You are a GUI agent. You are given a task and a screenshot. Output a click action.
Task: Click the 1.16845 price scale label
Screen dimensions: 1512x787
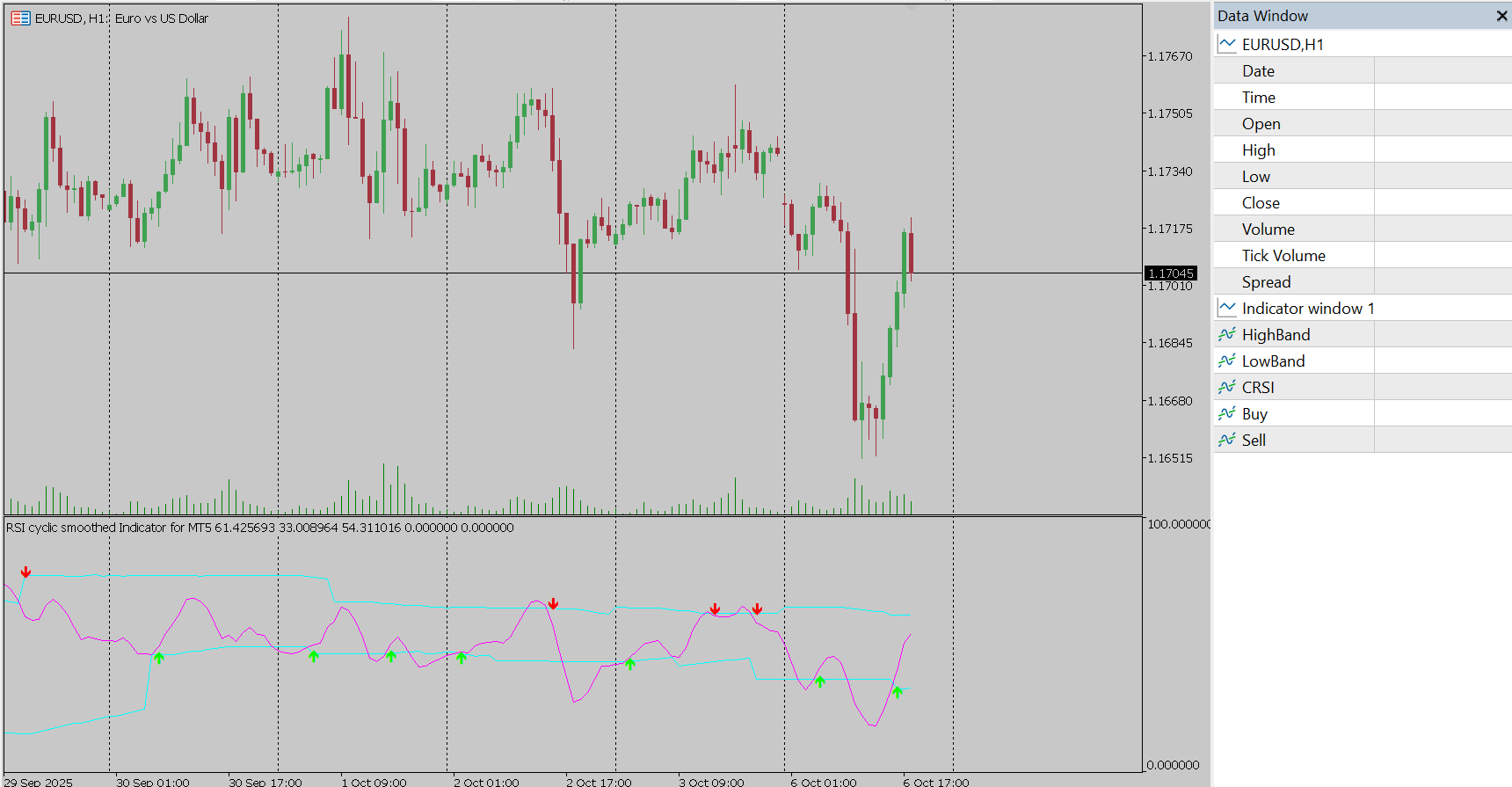[1170, 343]
